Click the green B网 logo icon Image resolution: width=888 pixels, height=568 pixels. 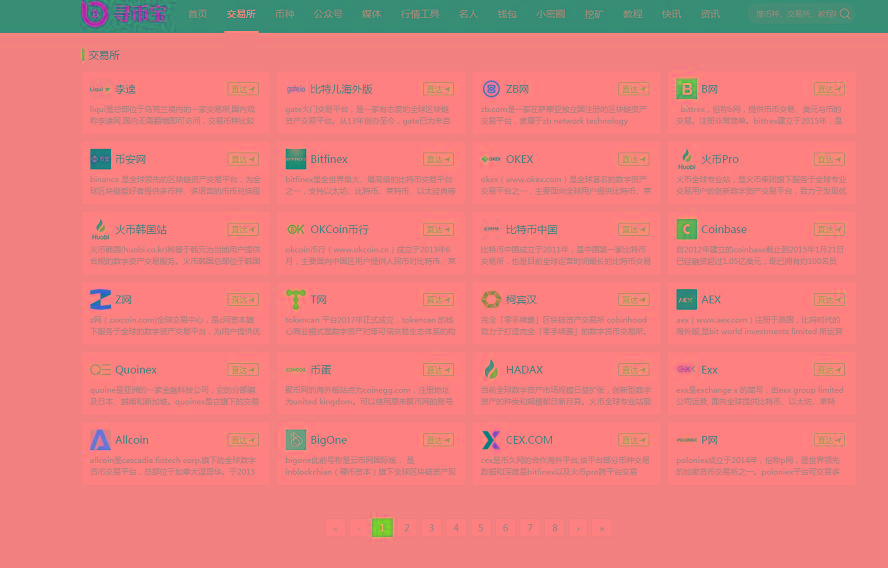[685, 89]
